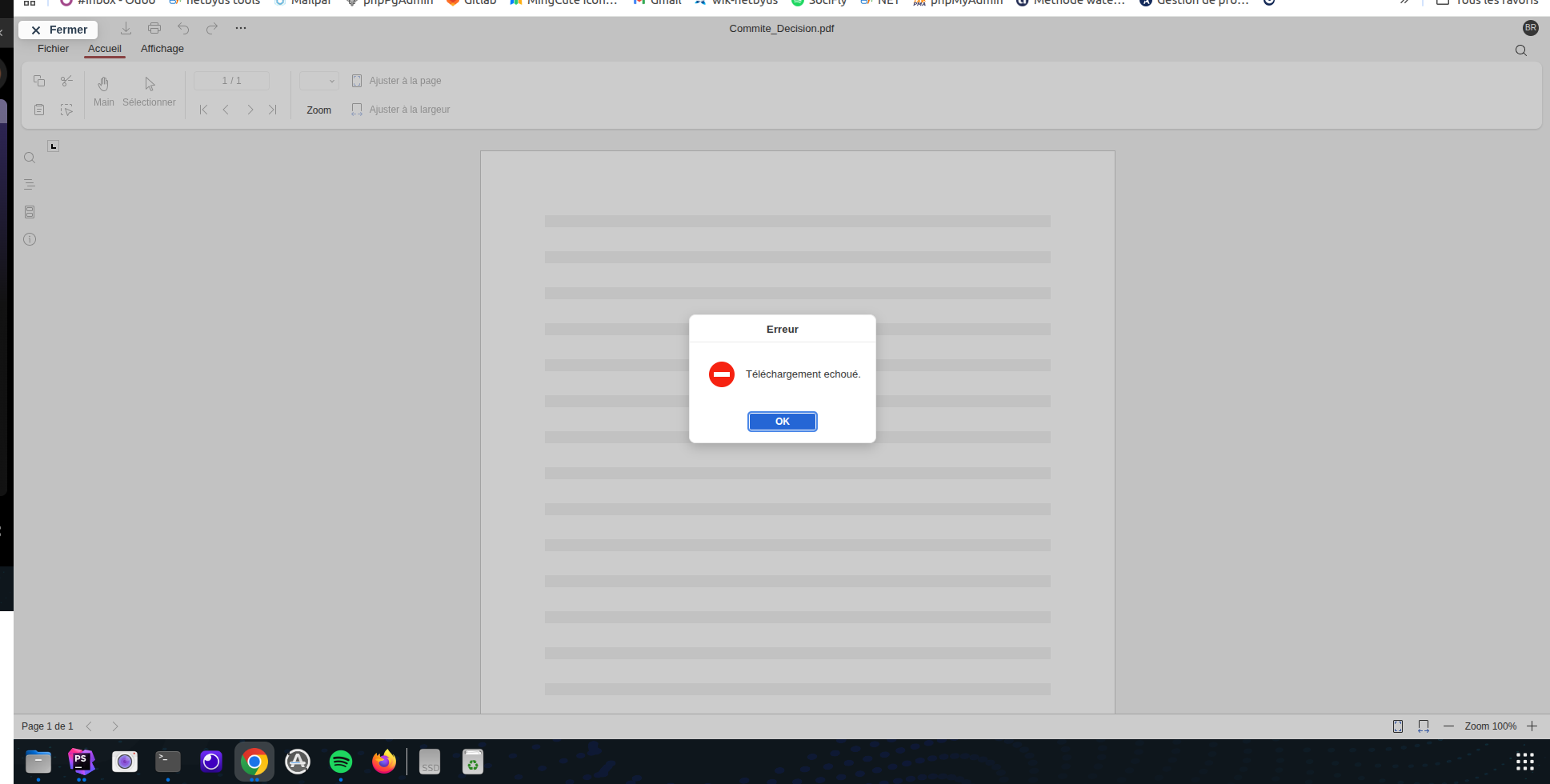Click the page number input field
Screen dimensions: 1550x784
tap(231, 81)
